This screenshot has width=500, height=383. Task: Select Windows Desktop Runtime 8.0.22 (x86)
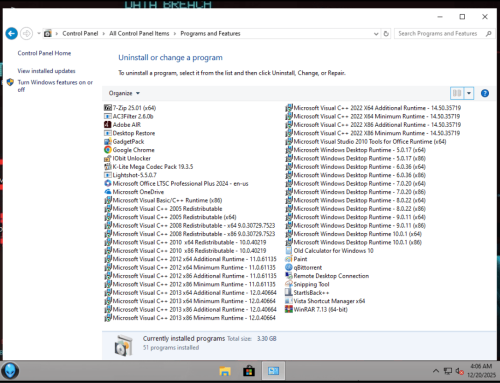[356, 208]
